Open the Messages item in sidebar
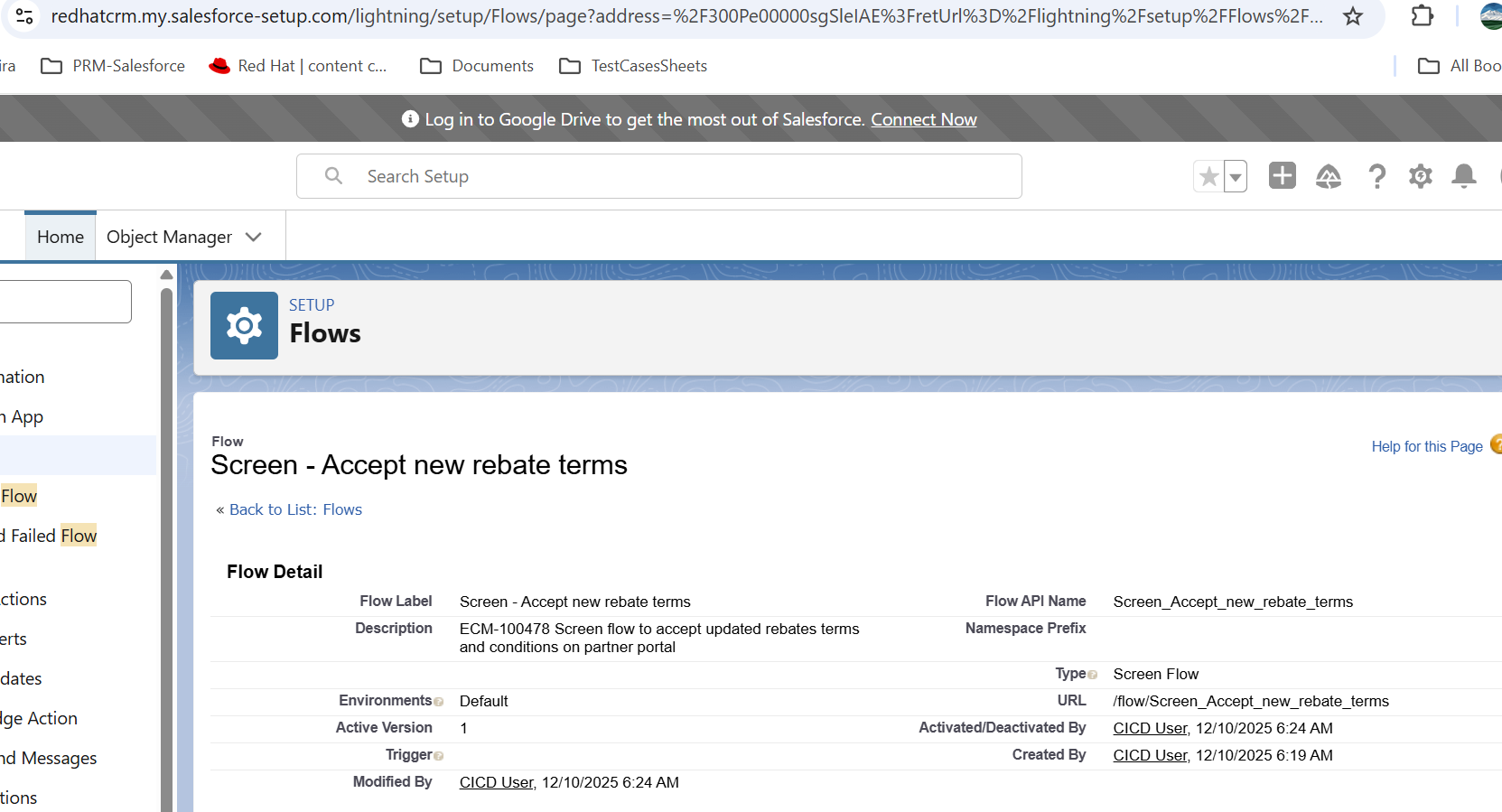 pos(49,758)
